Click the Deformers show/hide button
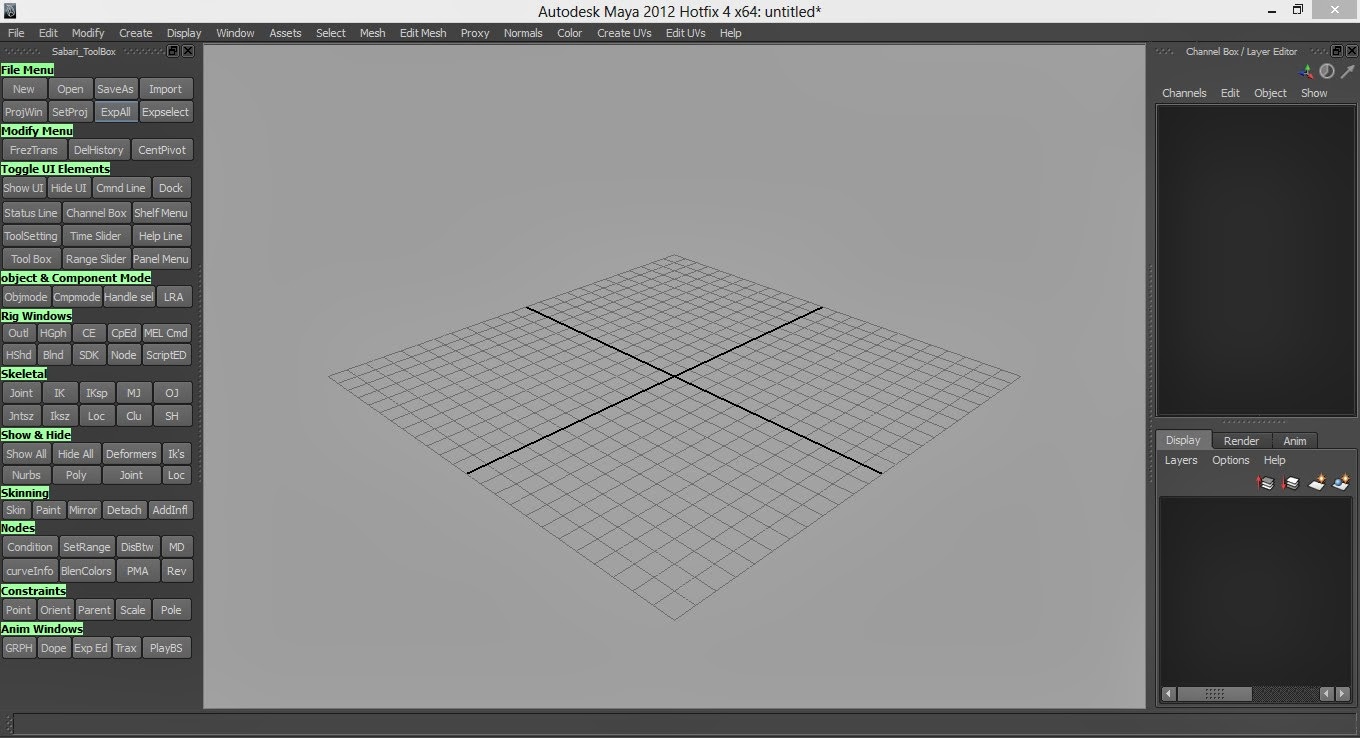Screen dimensions: 1360x738 point(131,454)
